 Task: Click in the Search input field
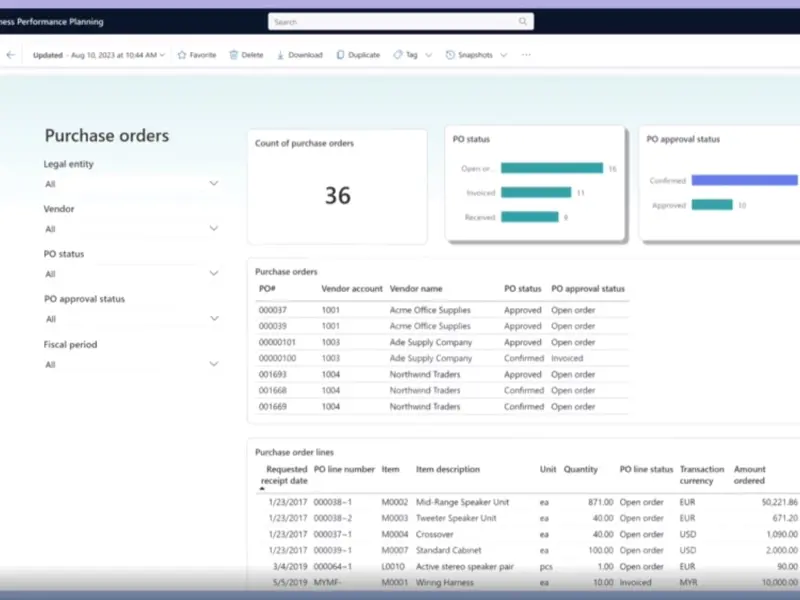[390, 21]
